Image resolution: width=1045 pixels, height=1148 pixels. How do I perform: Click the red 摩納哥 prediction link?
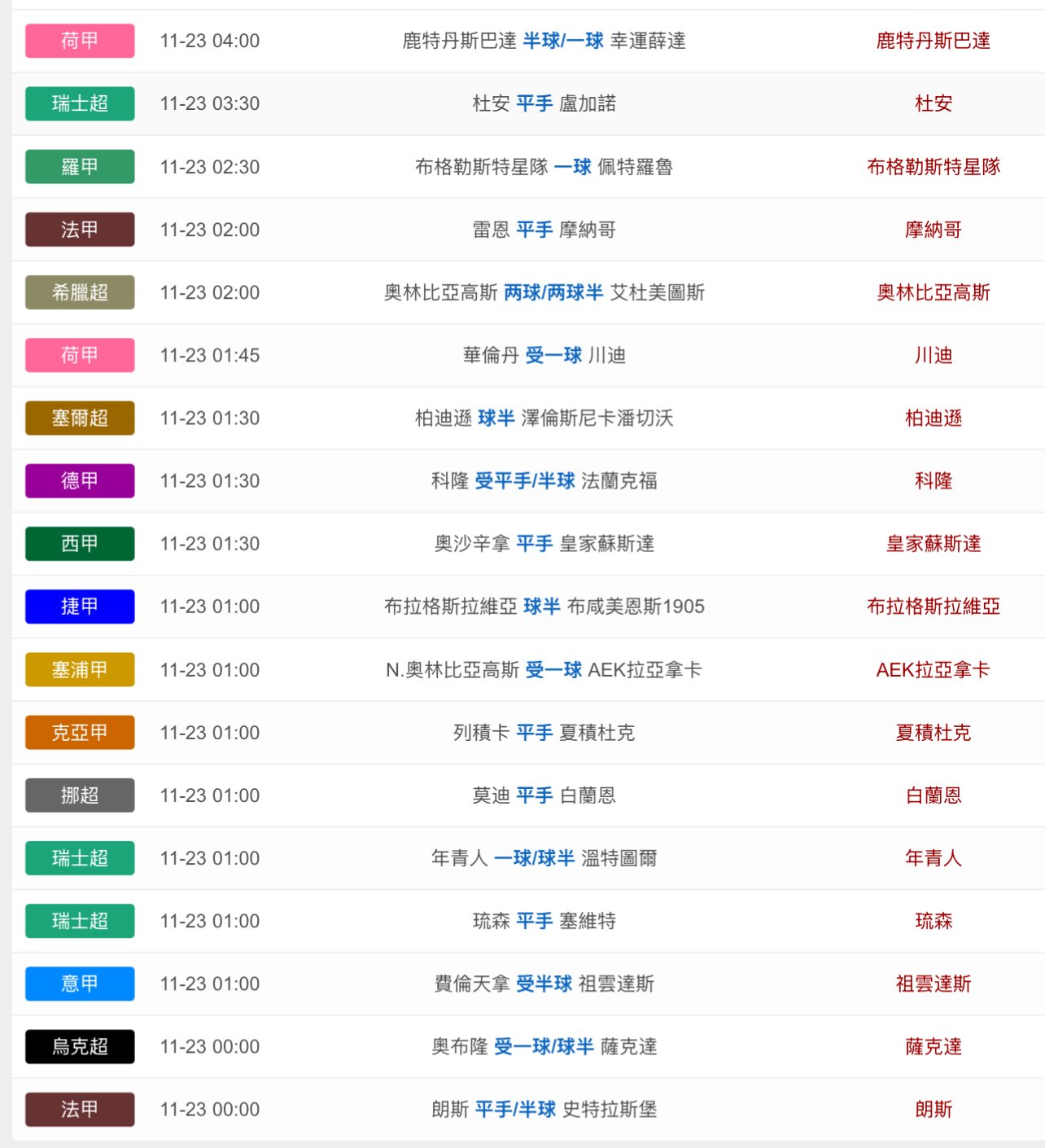click(x=933, y=230)
